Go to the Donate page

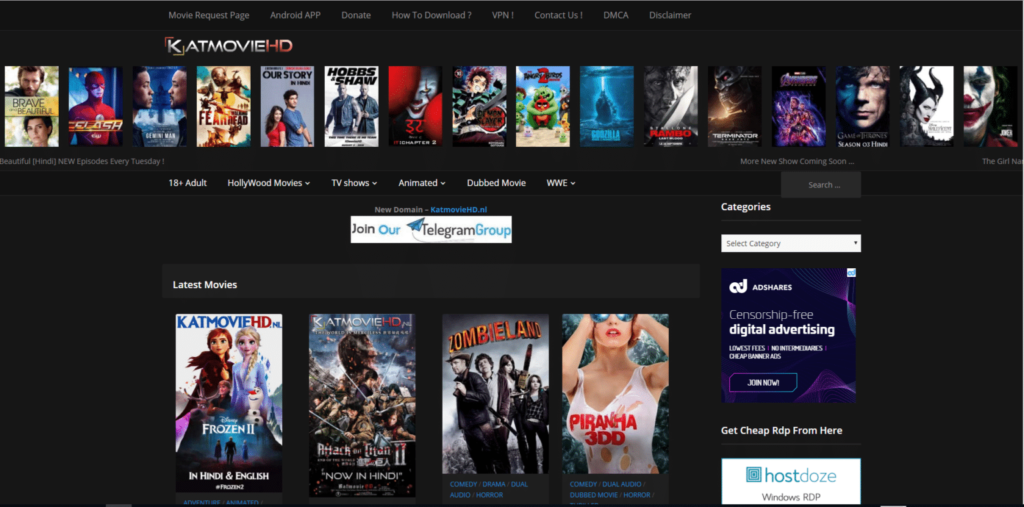point(356,15)
